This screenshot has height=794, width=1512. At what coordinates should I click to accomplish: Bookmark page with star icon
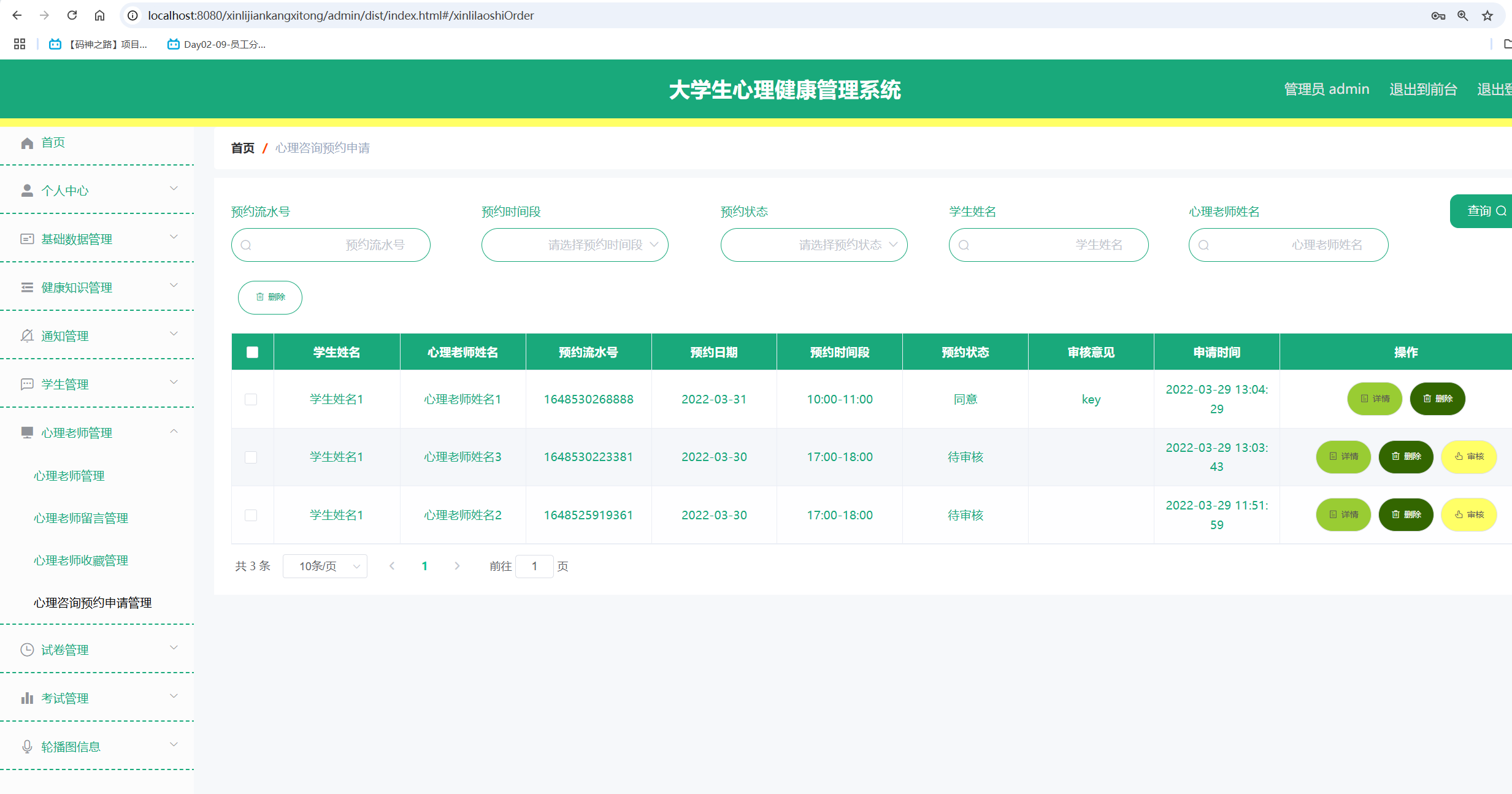coord(1487,15)
